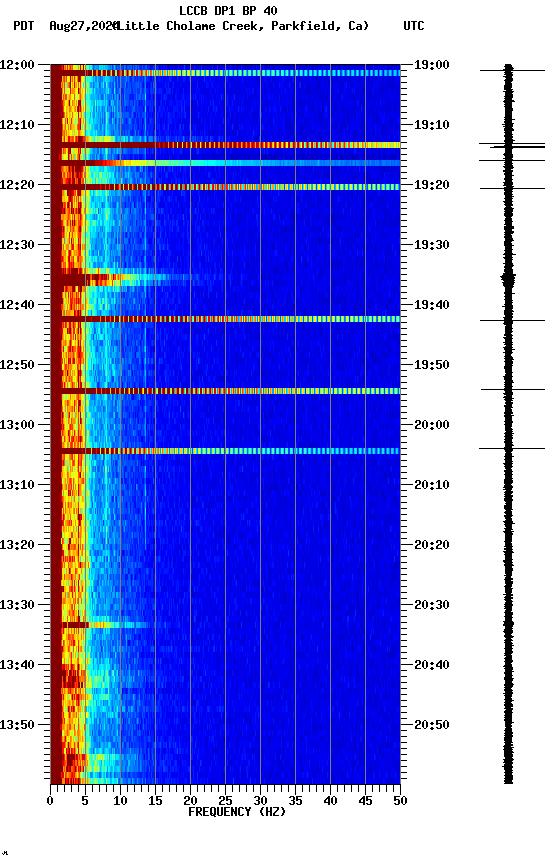Click the 'FREQUENCY (HZ)' axis title

click(x=237, y=812)
